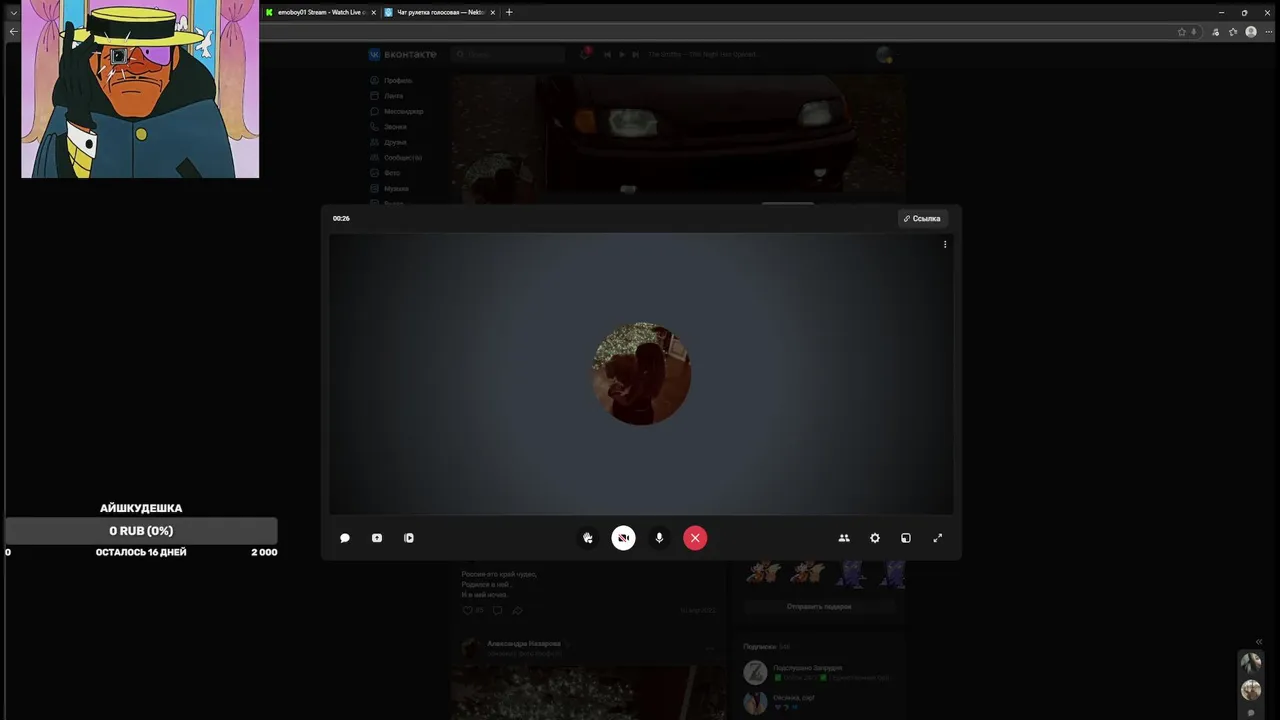The height and width of the screenshot is (720, 1280).
Task: End the call with the red button
Action: pos(695,538)
